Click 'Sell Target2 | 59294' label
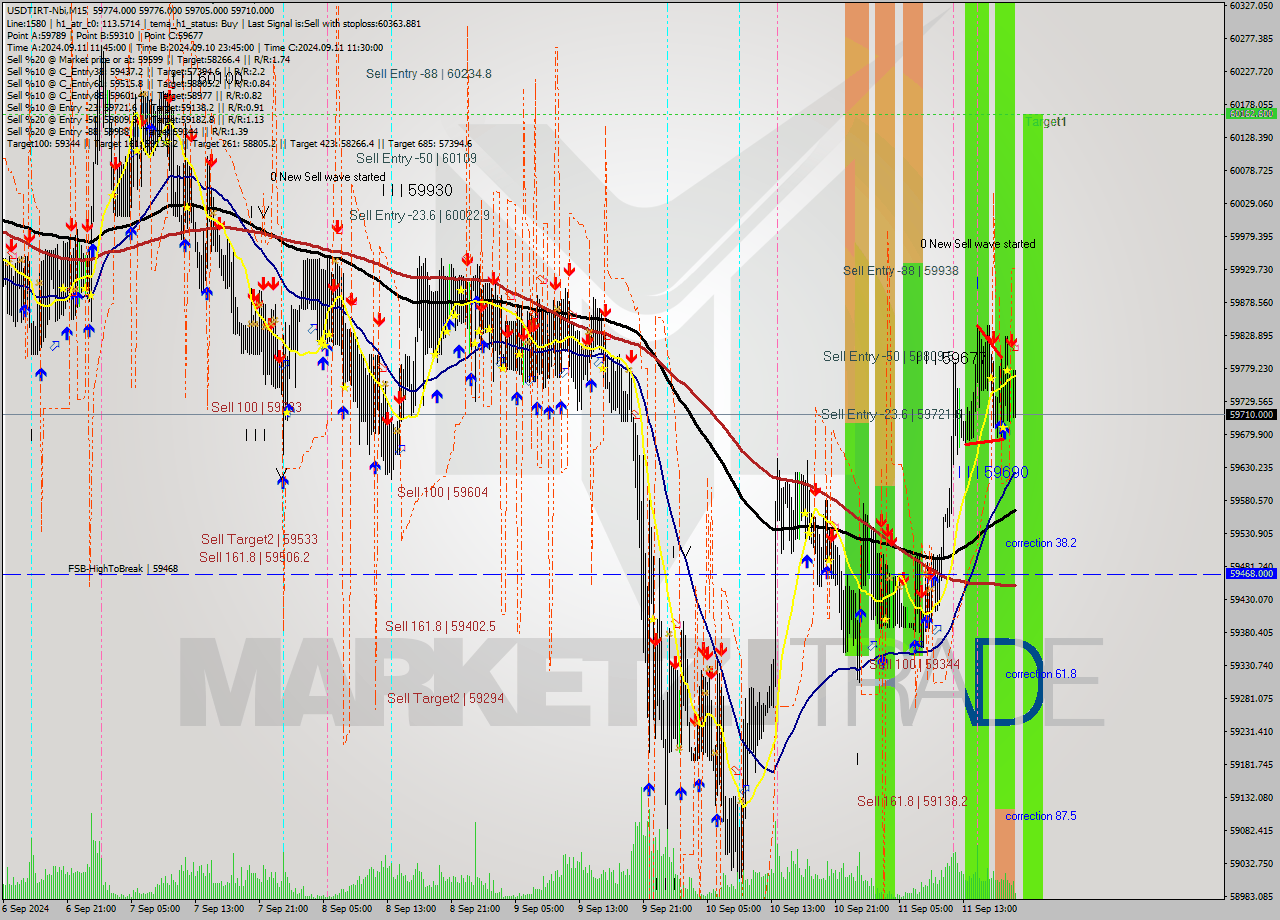The height and width of the screenshot is (920, 1280). click(445, 698)
